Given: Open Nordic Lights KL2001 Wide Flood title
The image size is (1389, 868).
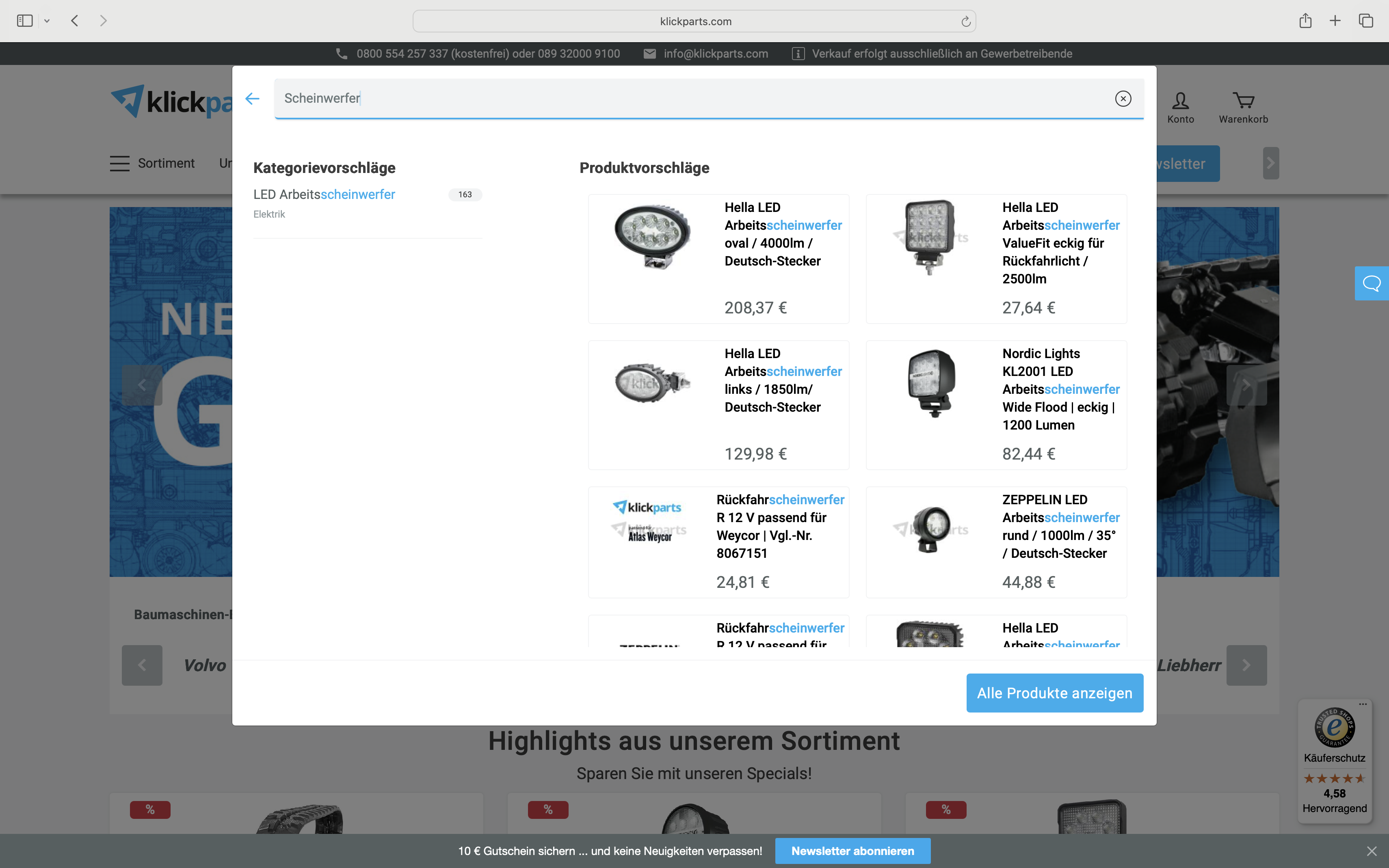Looking at the screenshot, I should click(1061, 389).
